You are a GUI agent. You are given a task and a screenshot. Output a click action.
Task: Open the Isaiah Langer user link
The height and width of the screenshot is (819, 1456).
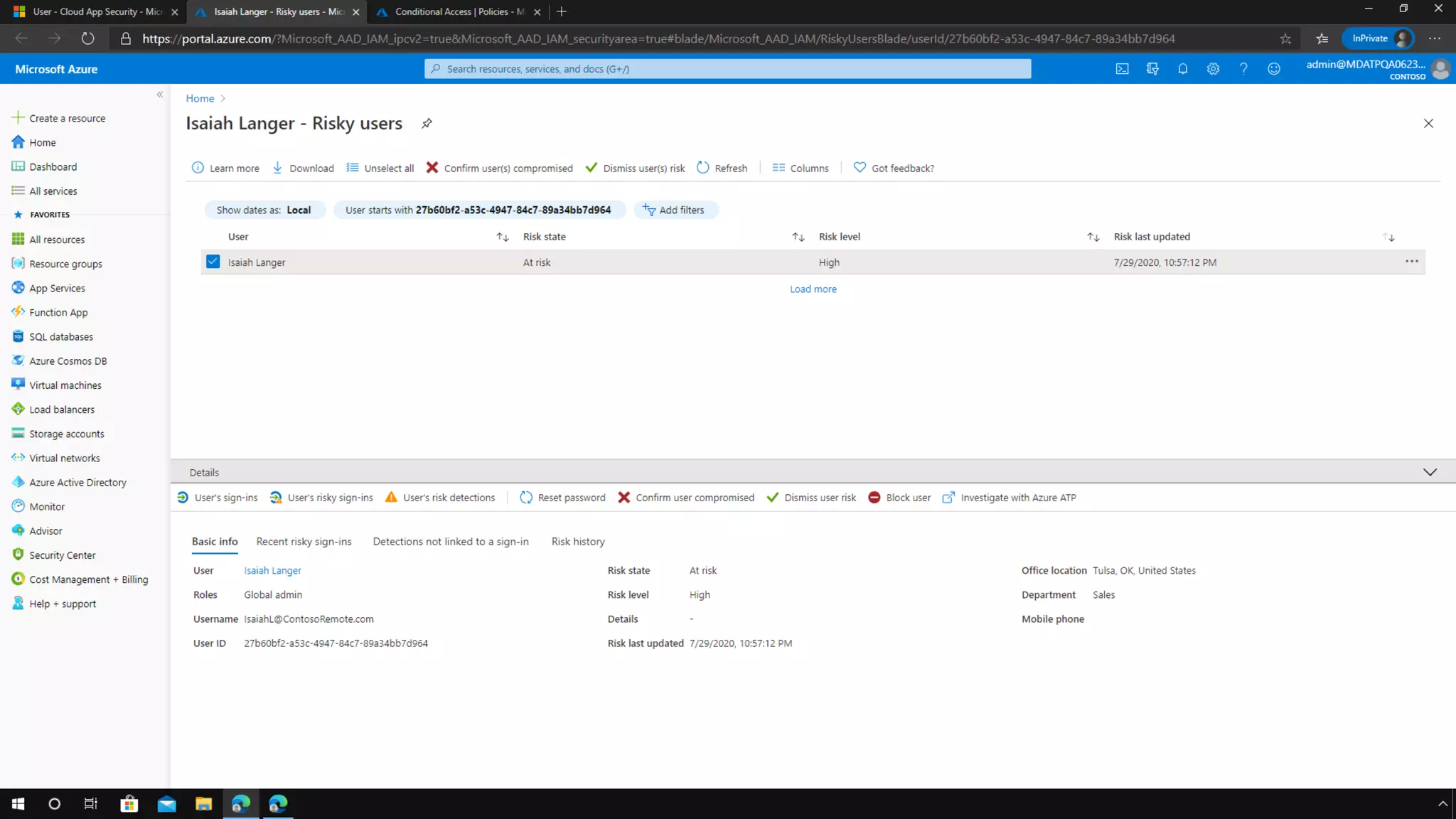[272, 570]
